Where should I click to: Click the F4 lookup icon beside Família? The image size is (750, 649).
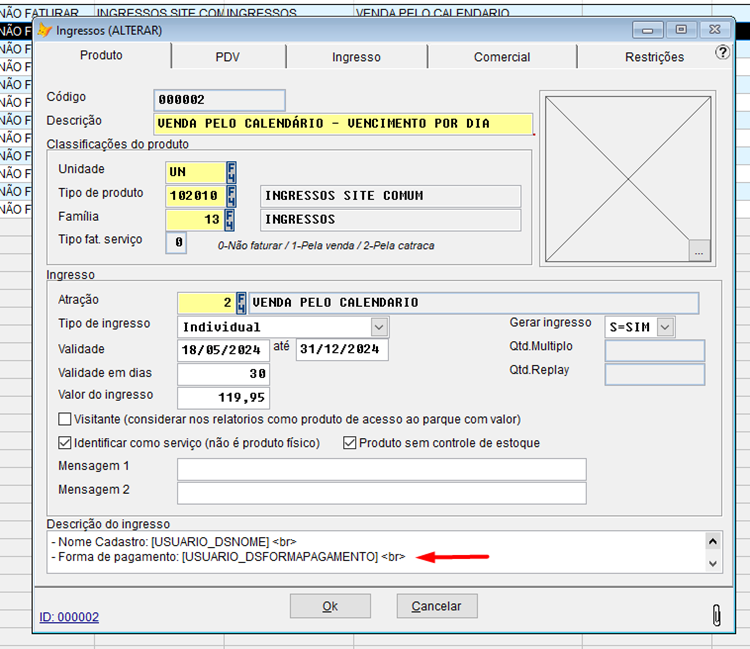231,219
